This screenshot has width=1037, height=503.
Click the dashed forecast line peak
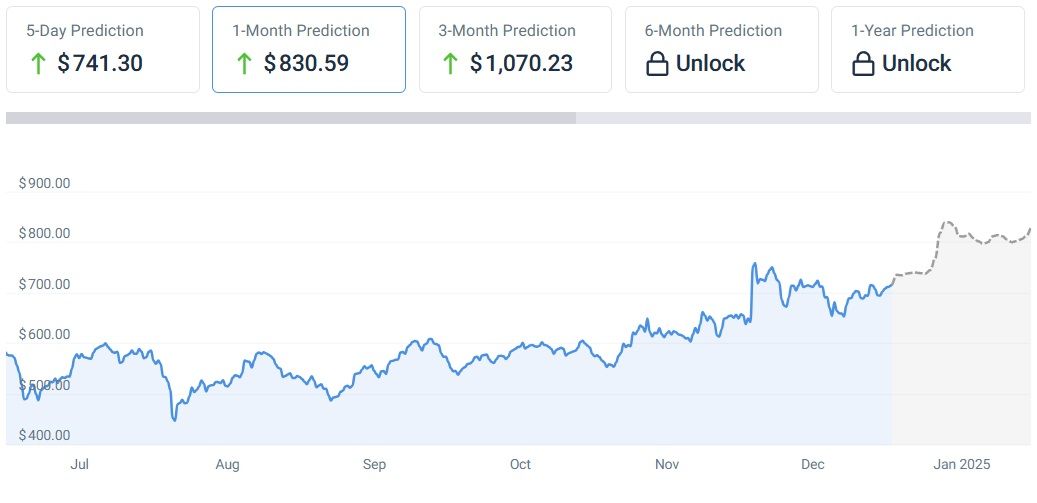tap(946, 222)
